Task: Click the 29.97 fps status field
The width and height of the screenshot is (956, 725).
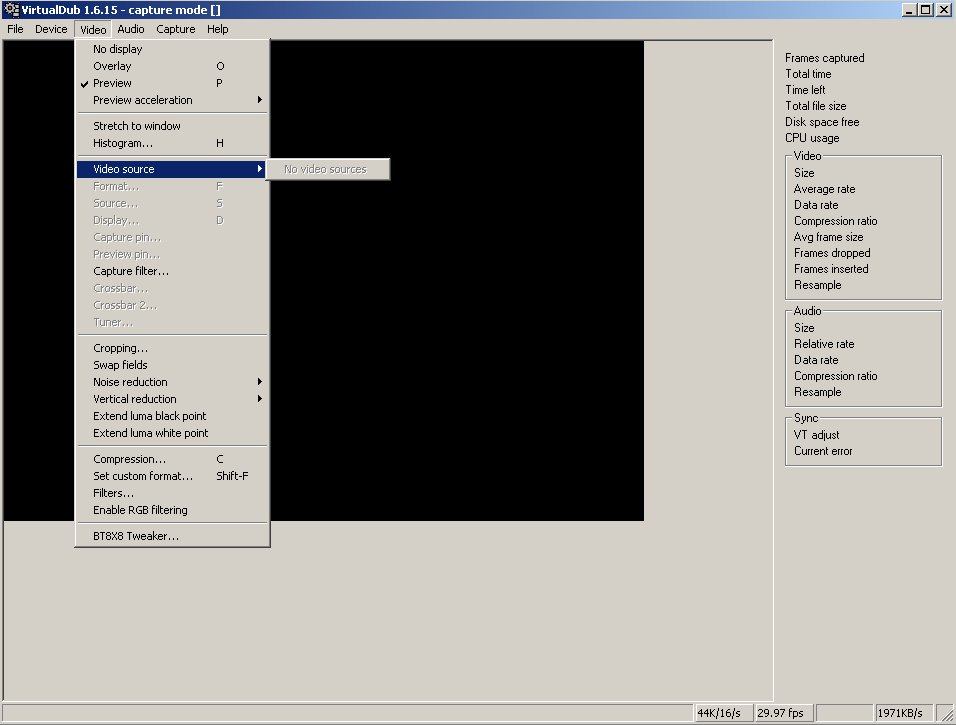Action: point(784,713)
